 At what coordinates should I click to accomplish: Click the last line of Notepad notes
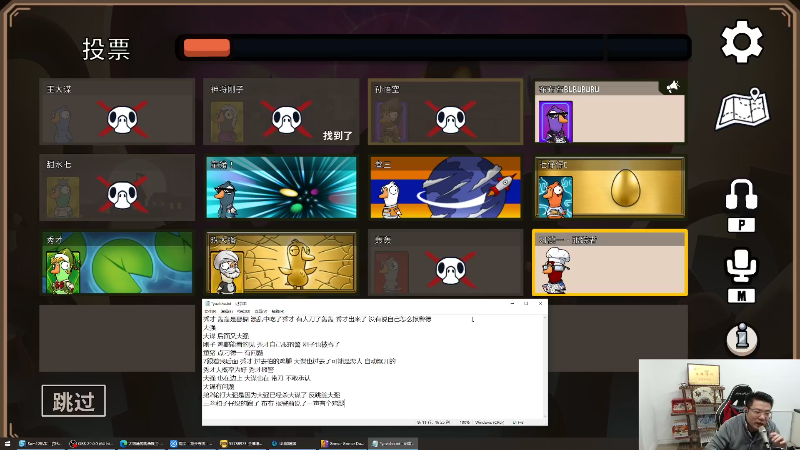tap(274, 403)
